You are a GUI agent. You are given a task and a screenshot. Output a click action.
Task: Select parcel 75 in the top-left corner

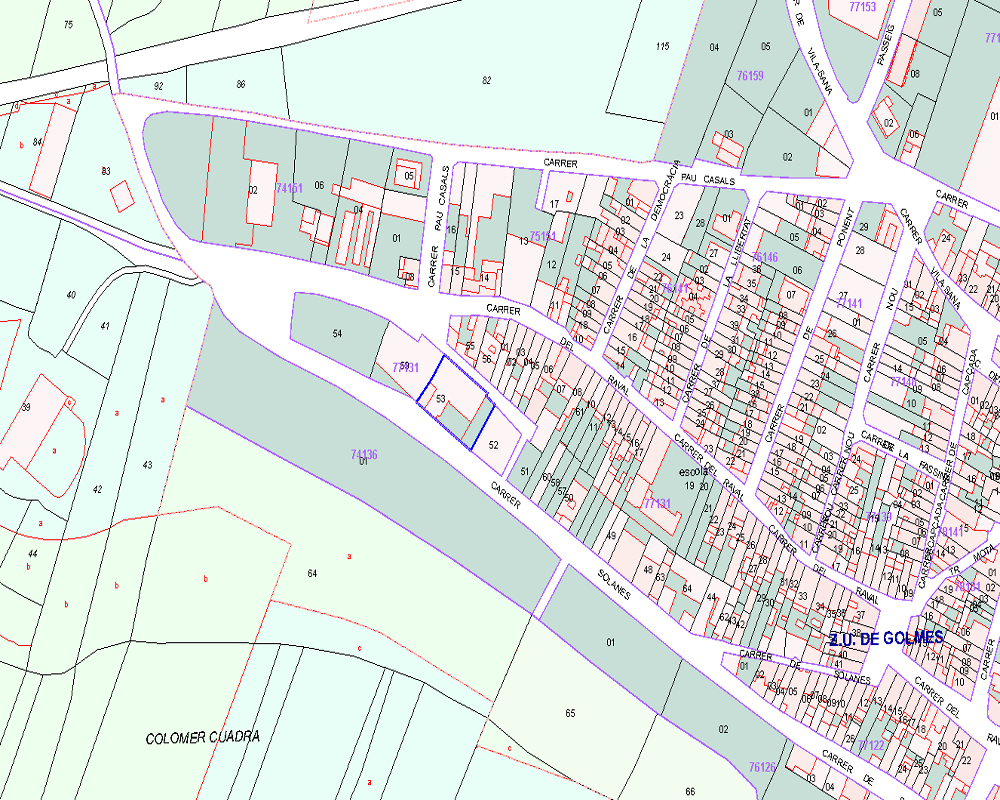click(68, 24)
